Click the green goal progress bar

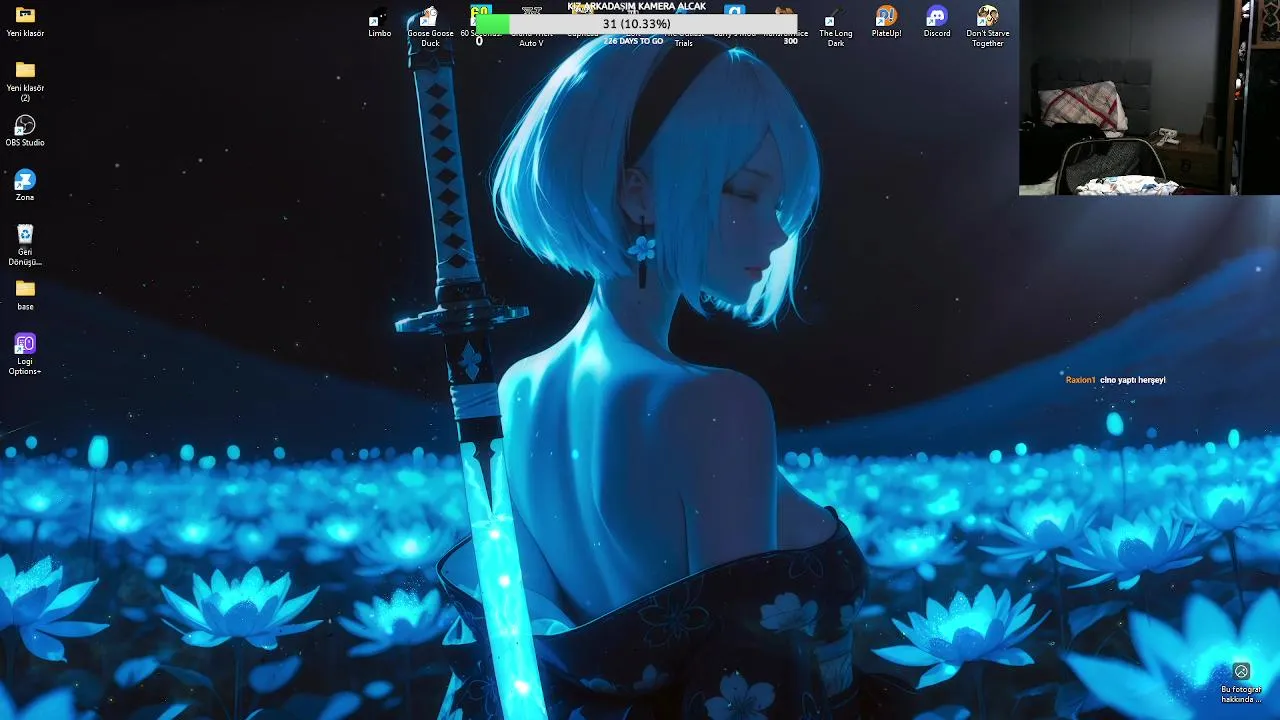pos(636,24)
